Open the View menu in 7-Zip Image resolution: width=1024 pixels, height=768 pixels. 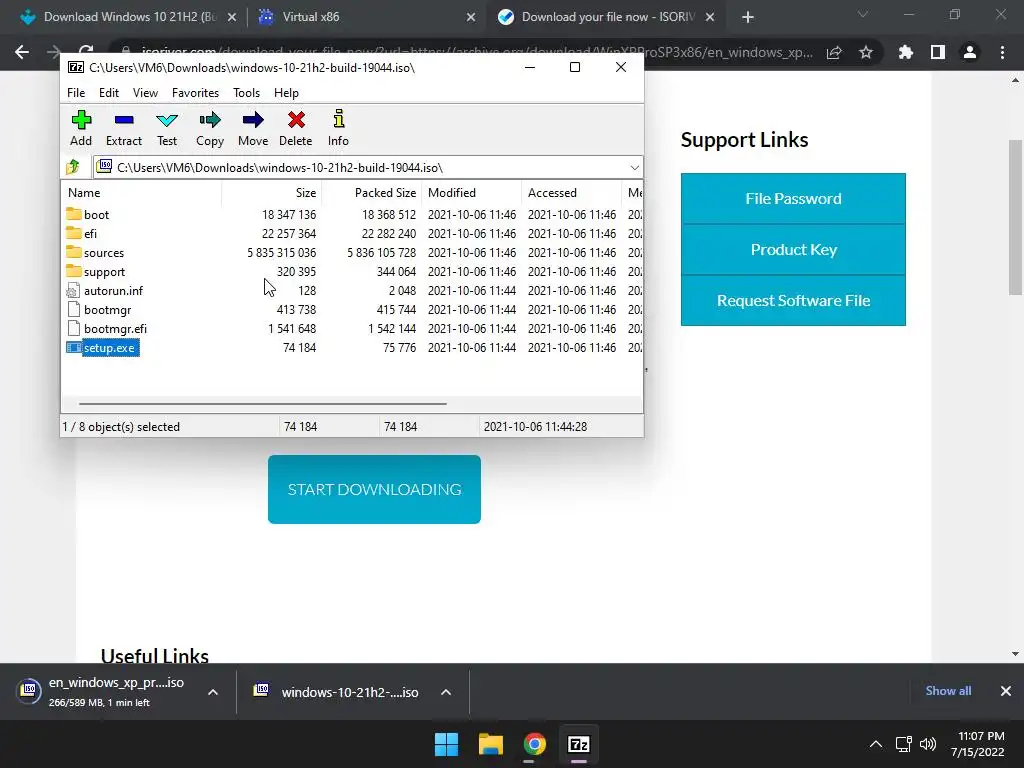pos(145,93)
